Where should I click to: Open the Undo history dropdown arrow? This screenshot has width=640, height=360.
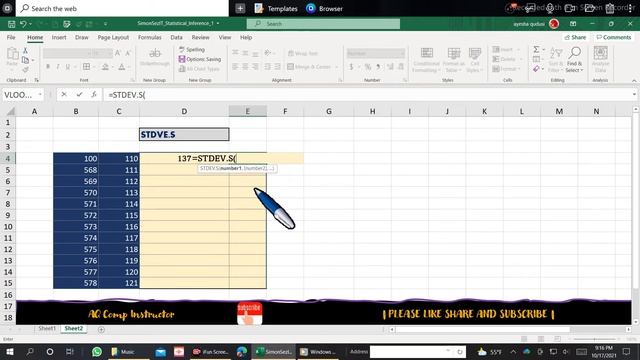click(x=30, y=24)
